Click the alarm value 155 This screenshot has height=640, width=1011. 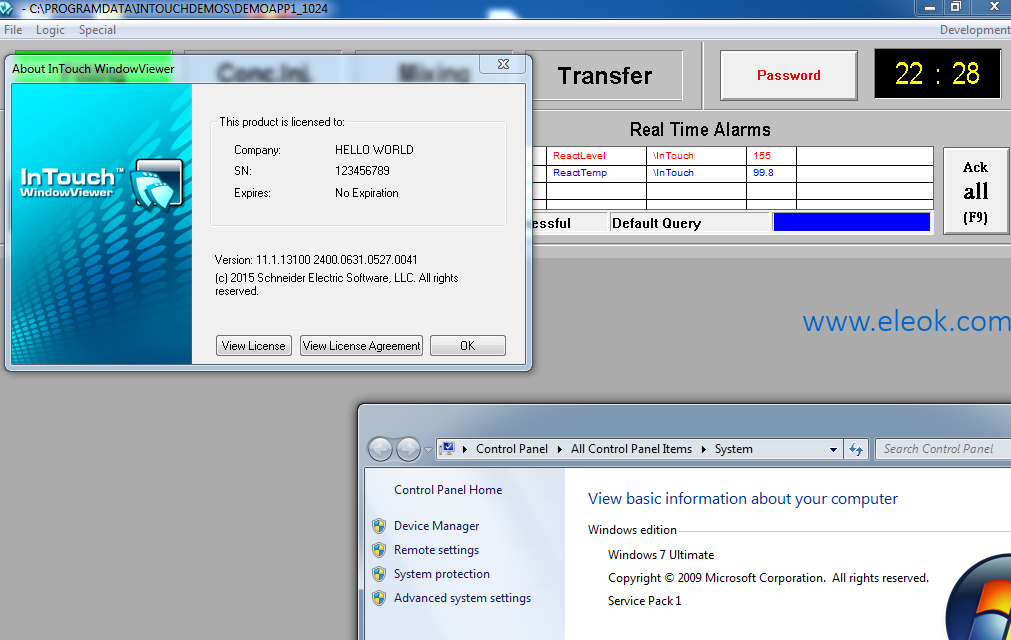point(762,155)
